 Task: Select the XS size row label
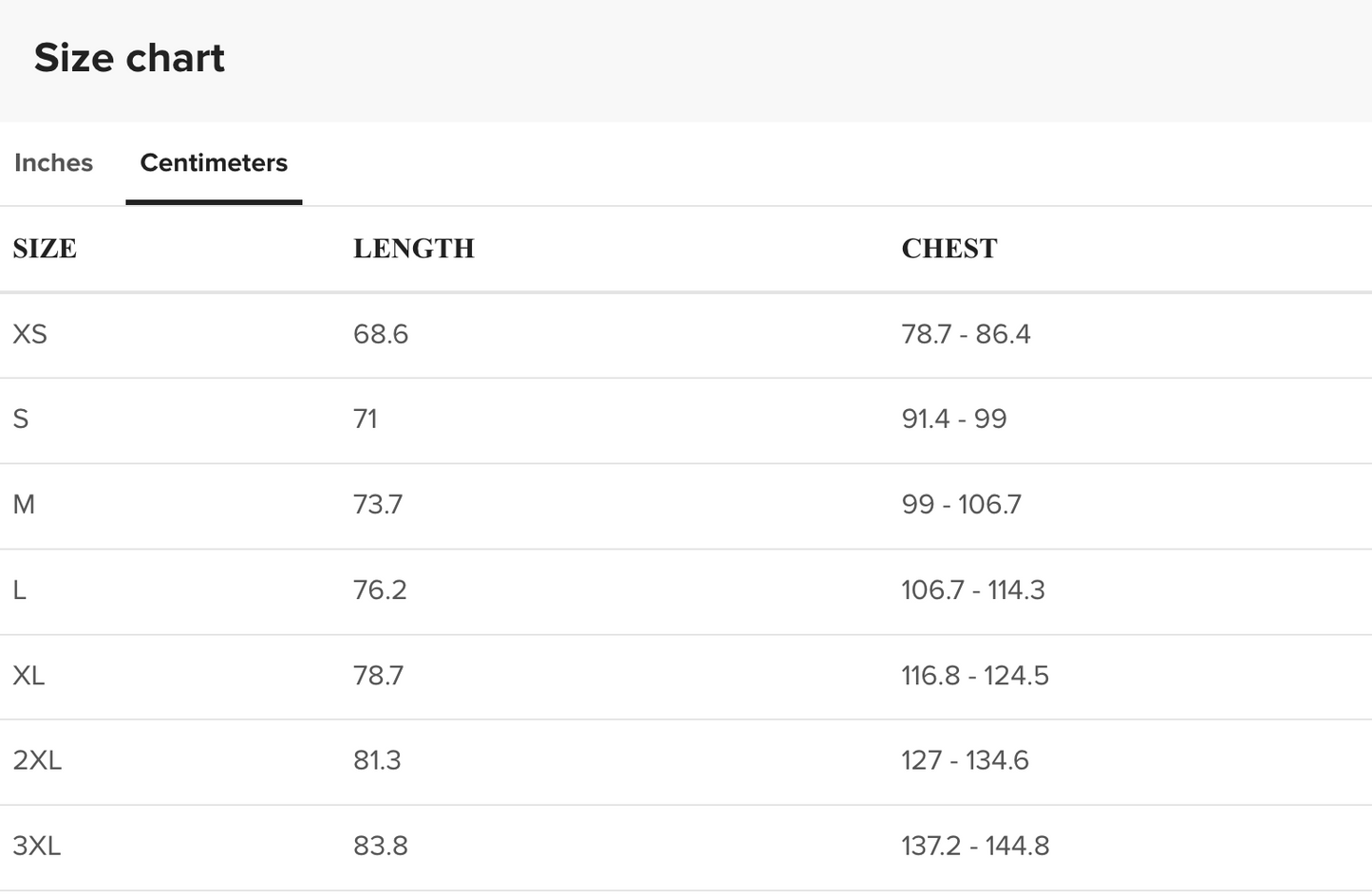[29, 334]
